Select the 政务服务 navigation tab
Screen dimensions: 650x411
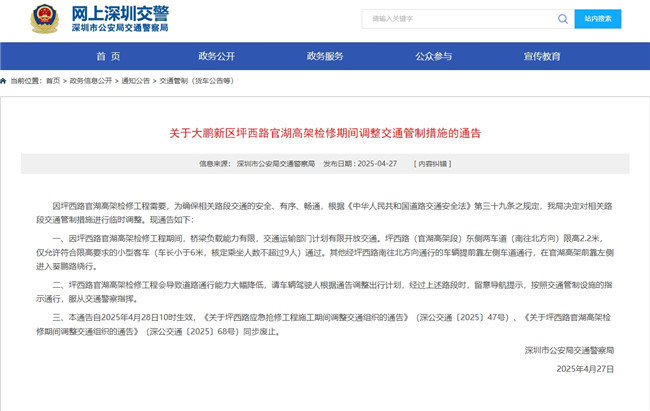(325, 56)
